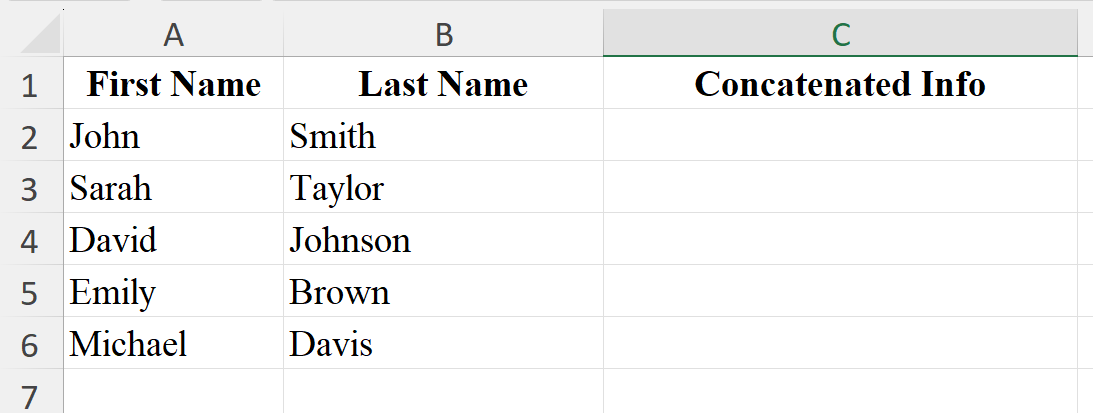Image resolution: width=1093 pixels, height=413 pixels.
Task: Click the Concatenated Info header cell
Action: coord(840,85)
